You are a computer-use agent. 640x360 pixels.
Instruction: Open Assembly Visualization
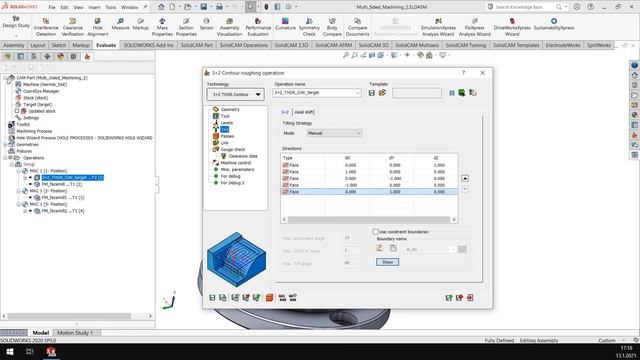[x=229, y=27]
